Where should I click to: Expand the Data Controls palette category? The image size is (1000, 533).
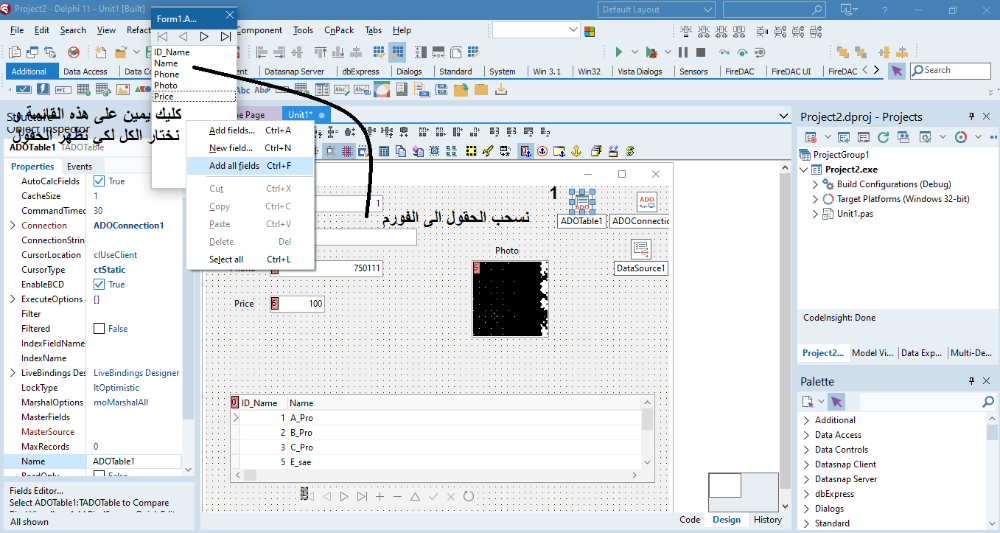click(x=806, y=449)
